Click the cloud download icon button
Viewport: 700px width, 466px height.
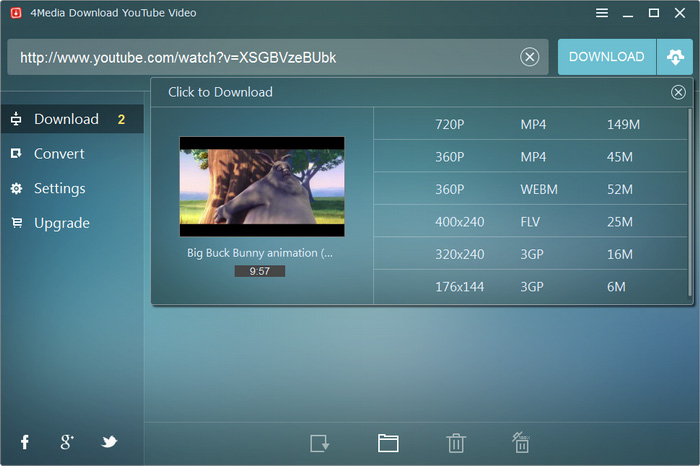pyautogui.click(x=675, y=57)
